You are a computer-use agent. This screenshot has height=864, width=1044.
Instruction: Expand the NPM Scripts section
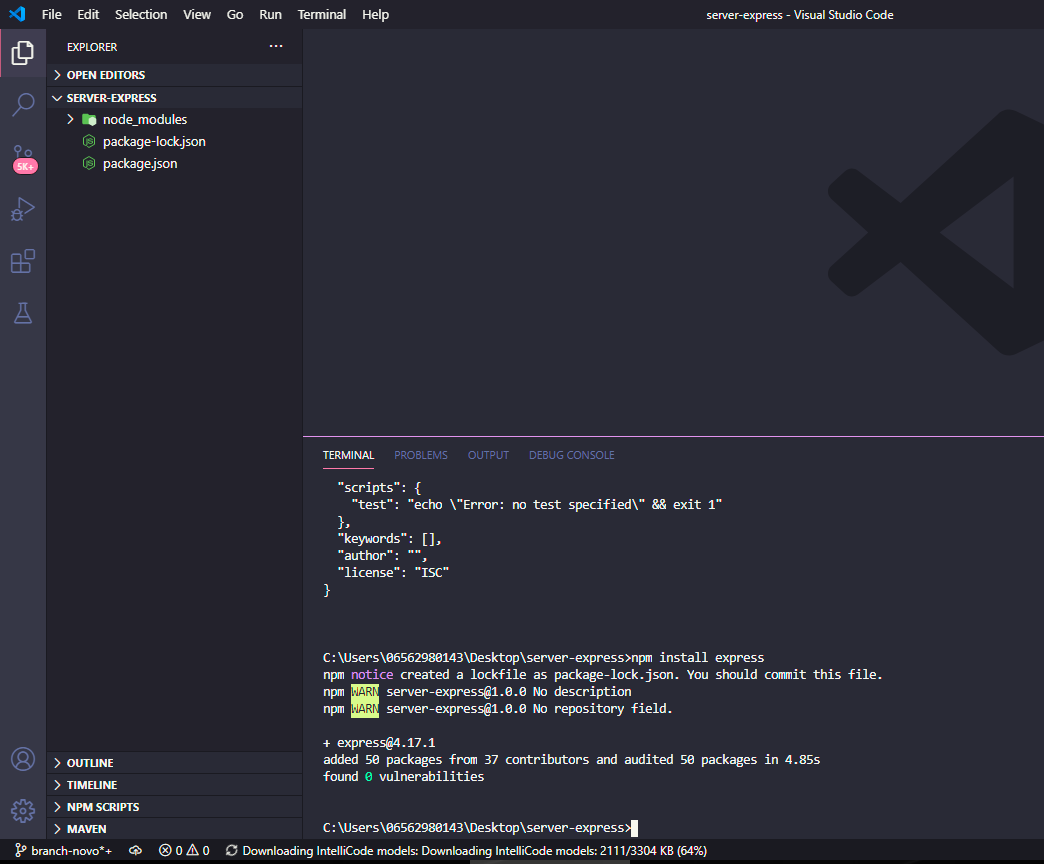click(x=102, y=807)
